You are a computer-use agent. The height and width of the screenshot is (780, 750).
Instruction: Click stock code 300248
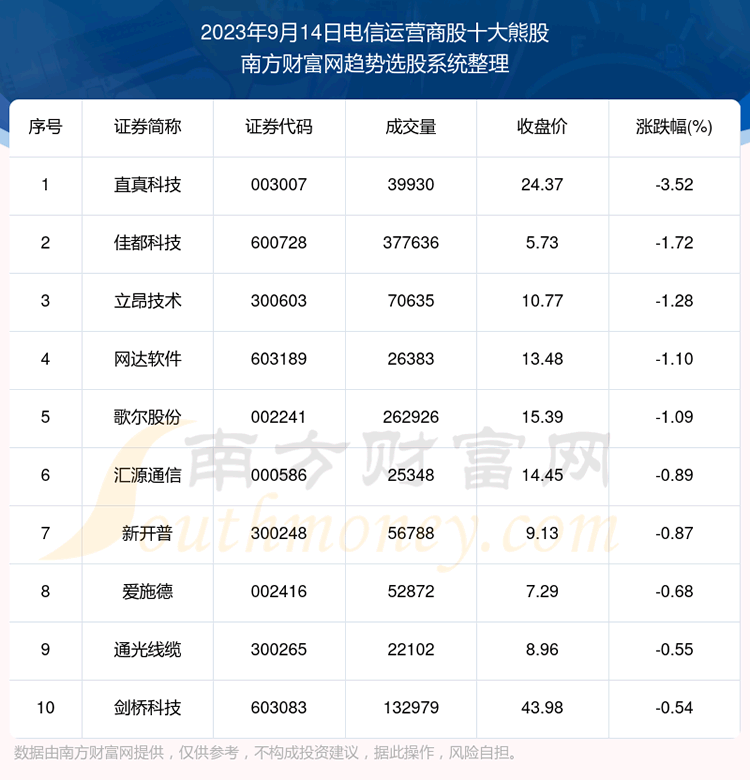[279, 534]
